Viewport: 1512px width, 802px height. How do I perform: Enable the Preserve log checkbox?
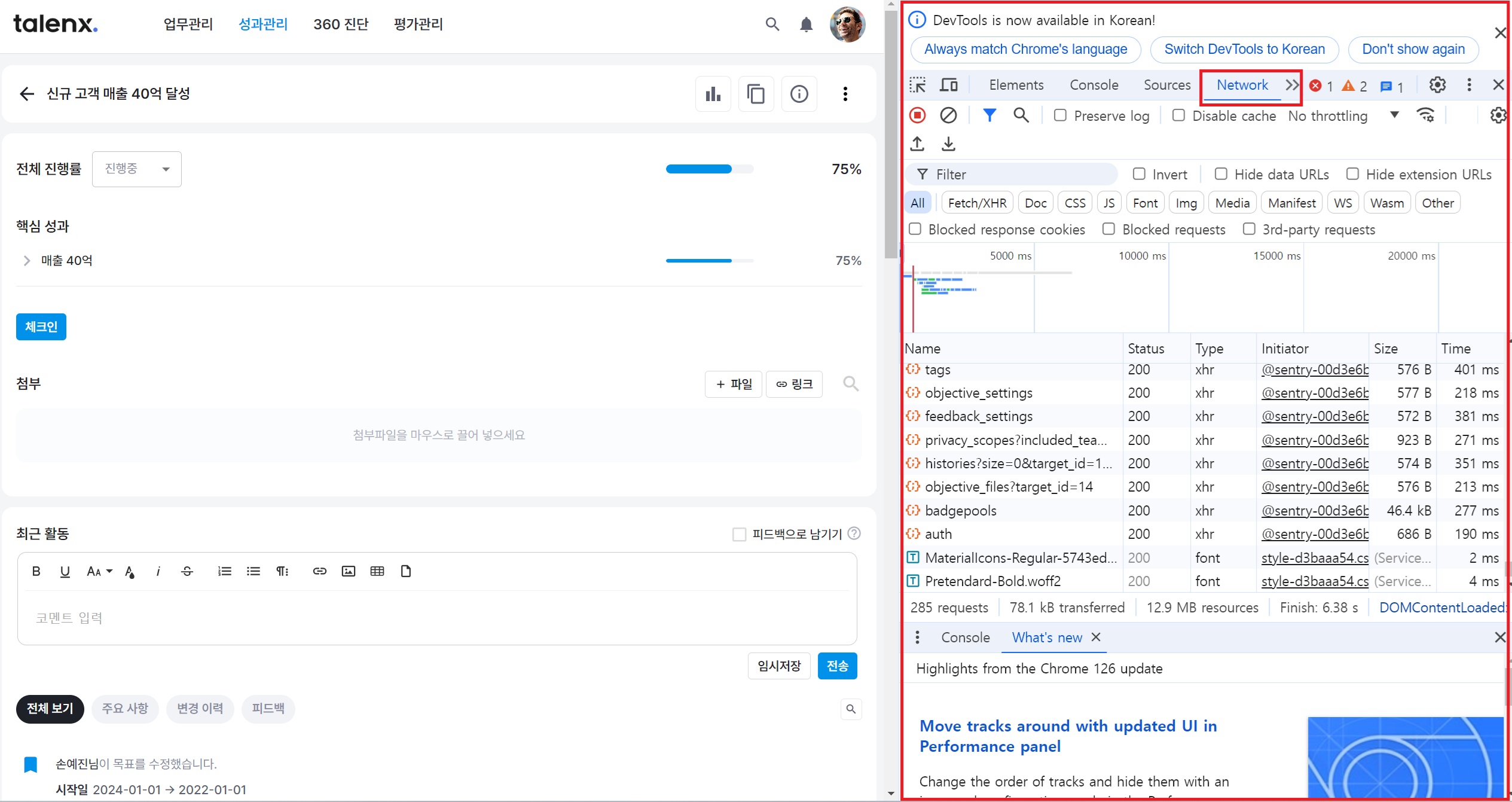tap(1060, 115)
